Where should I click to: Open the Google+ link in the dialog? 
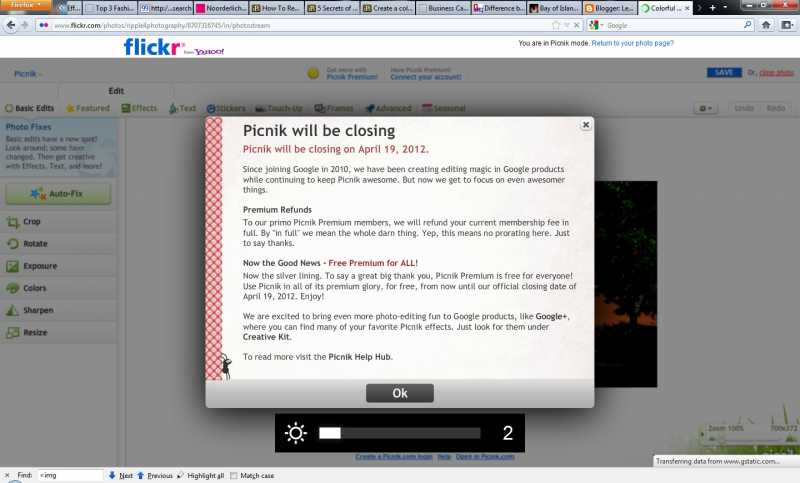(x=551, y=316)
